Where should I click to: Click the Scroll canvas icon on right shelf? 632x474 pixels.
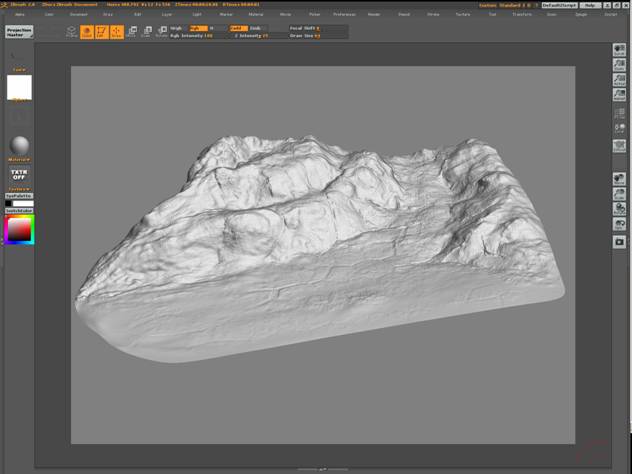tap(620, 50)
